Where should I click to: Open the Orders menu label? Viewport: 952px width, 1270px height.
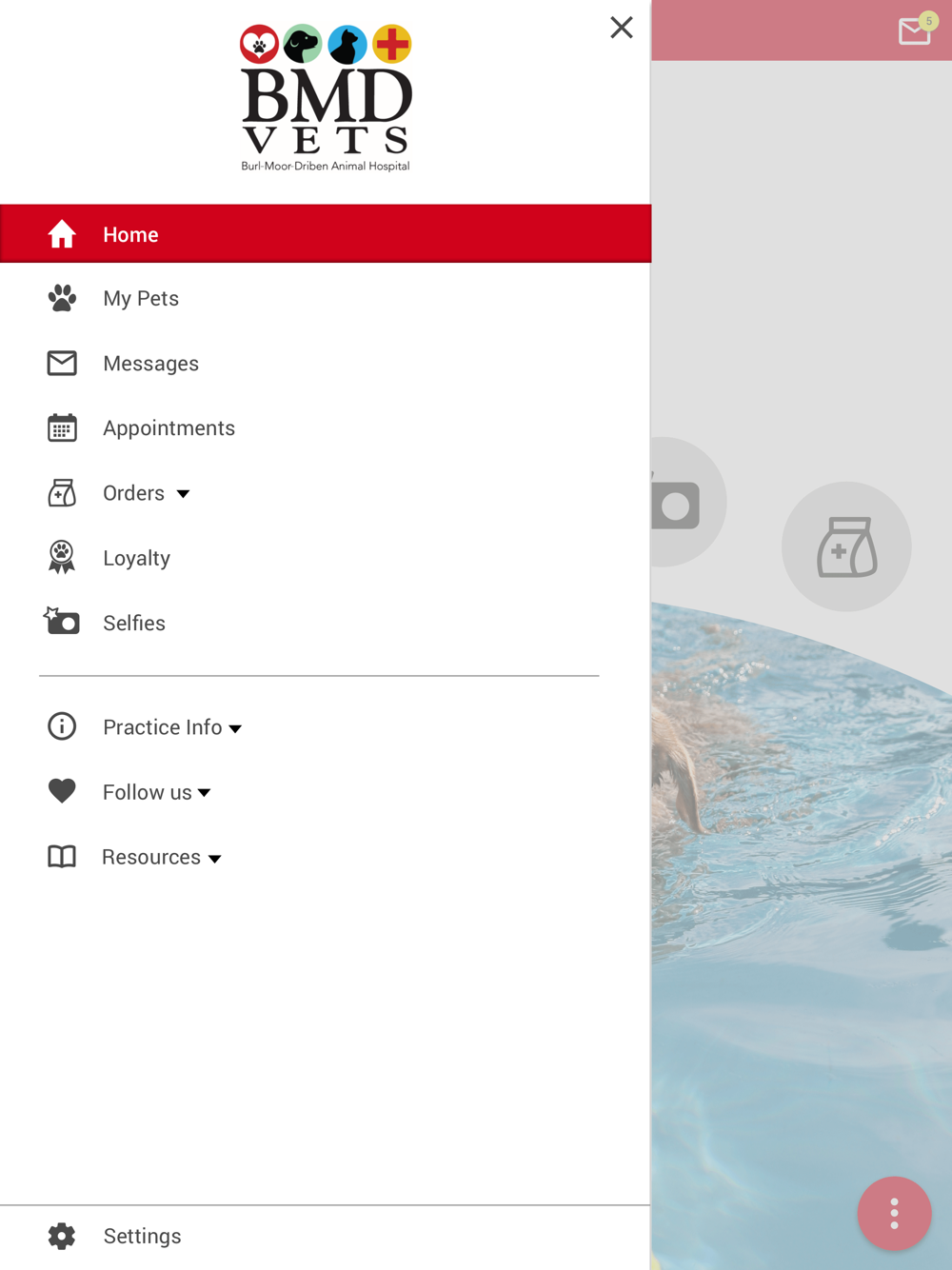(x=133, y=493)
